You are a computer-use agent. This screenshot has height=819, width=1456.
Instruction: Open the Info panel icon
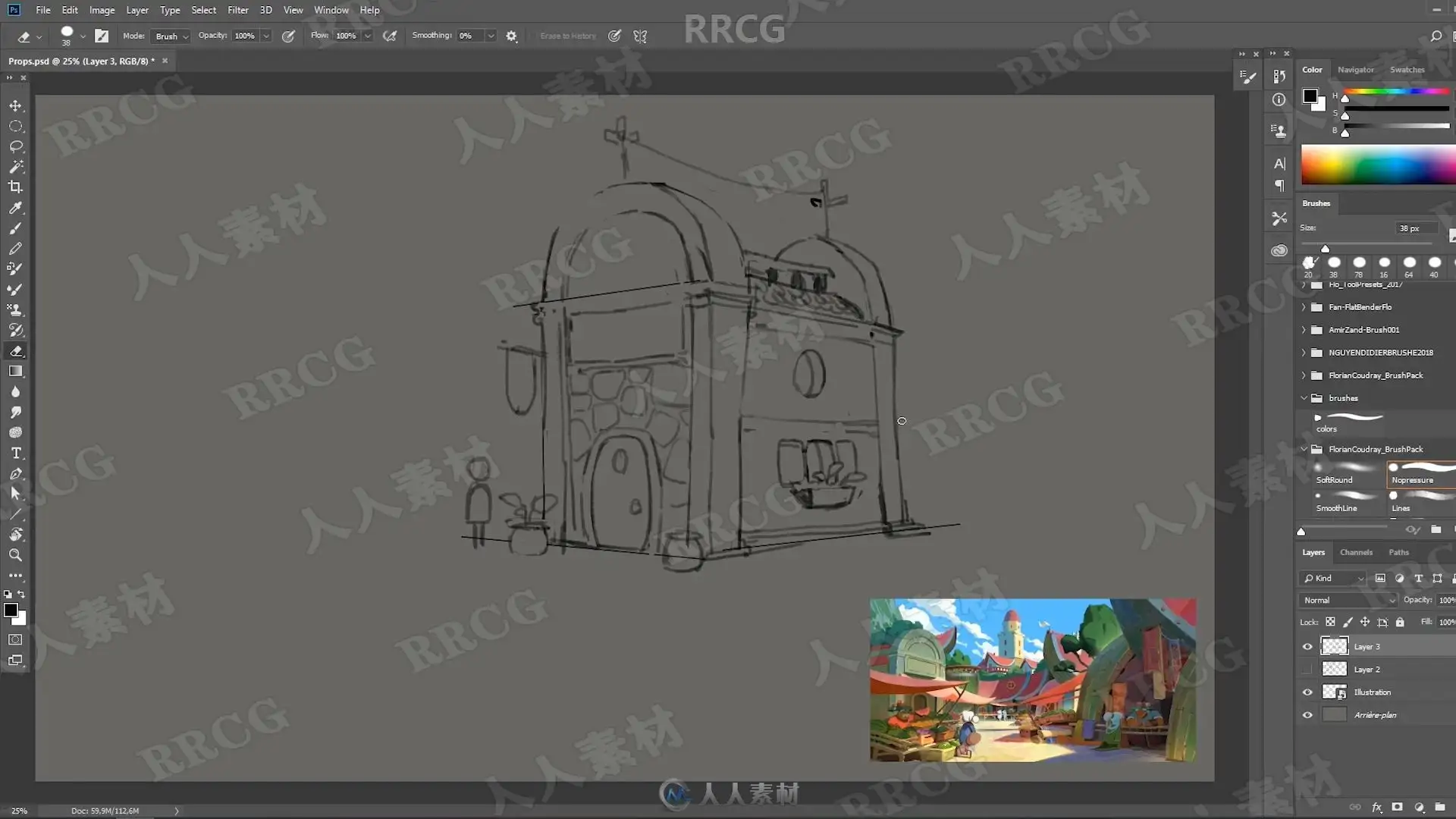pos(1279,99)
